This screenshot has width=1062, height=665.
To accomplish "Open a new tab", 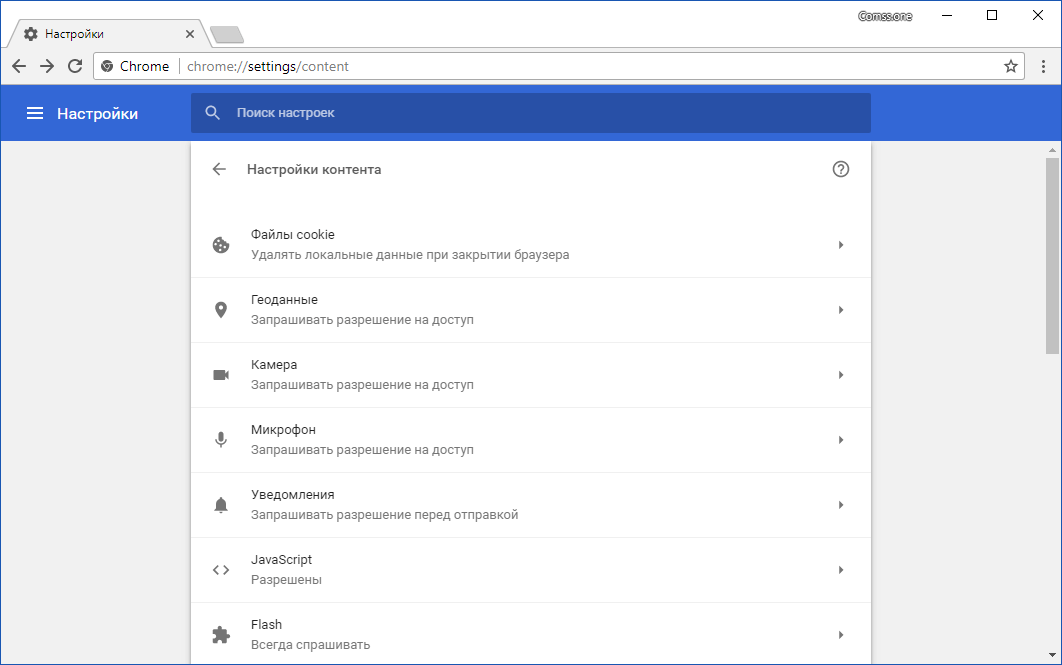I will (227, 35).
